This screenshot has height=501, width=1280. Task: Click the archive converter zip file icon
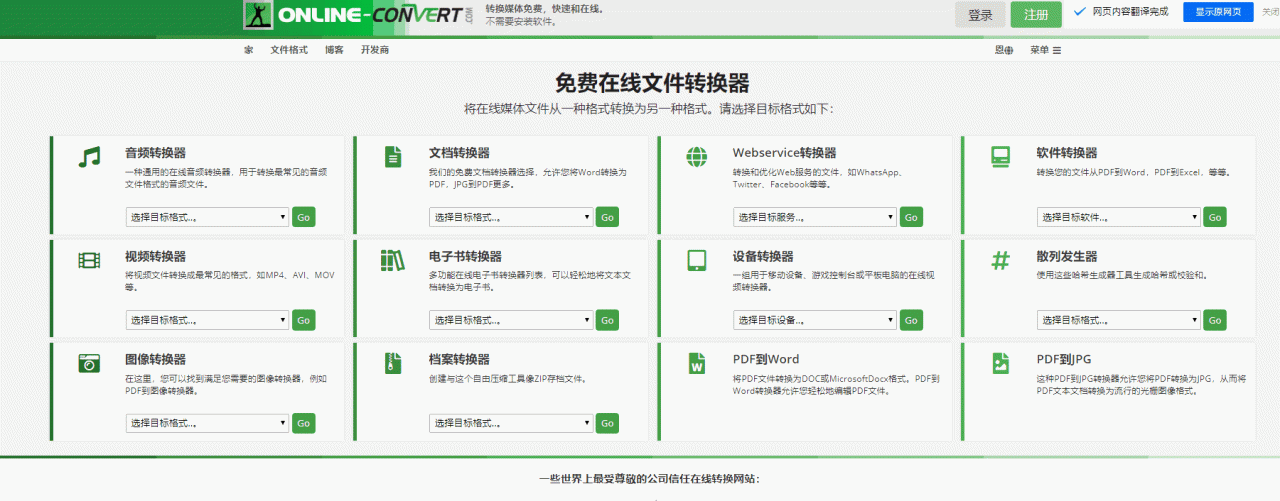(394, 364)
